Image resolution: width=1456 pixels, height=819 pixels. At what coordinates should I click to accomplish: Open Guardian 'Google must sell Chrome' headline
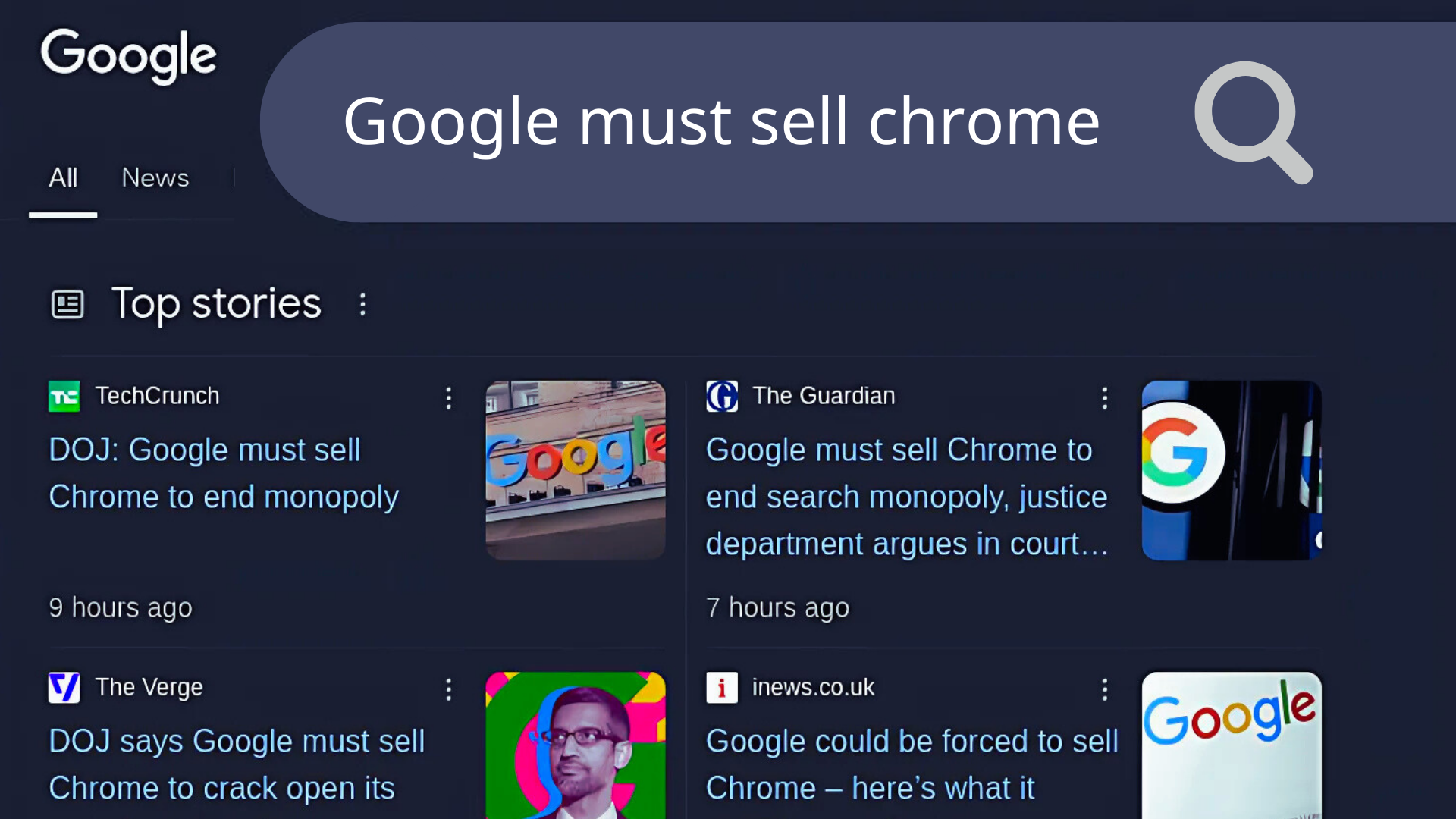point(907,497)
